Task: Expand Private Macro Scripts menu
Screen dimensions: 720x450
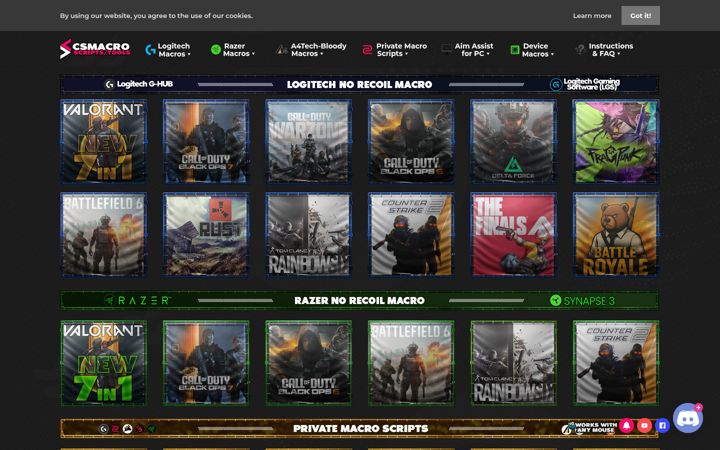Action: [x=394, y=50]
